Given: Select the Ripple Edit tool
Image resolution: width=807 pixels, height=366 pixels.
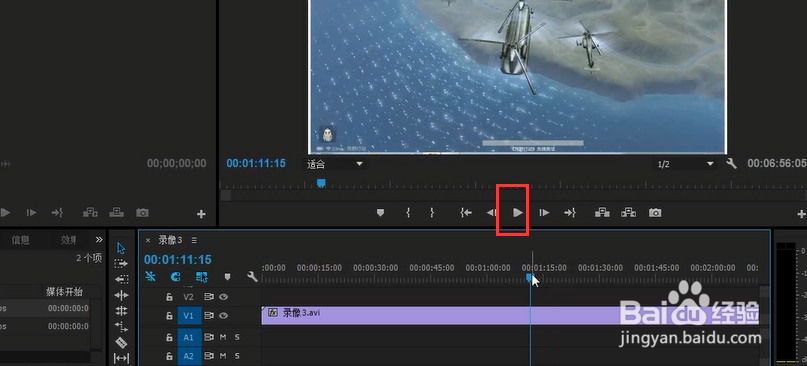Looking at the screenshot, I should pyautogui.click(x=121, y=295).
